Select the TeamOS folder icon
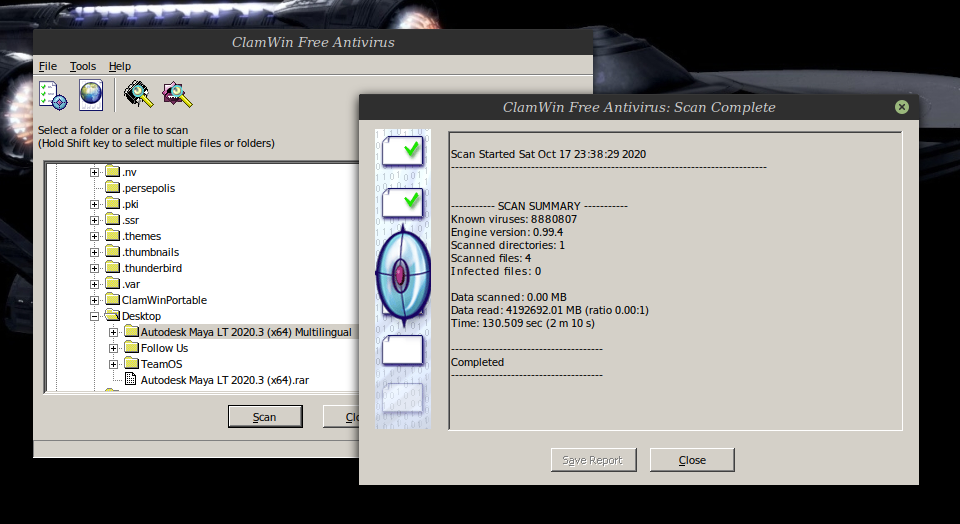This screenshot has width=960, height=524. coord(131,362)
